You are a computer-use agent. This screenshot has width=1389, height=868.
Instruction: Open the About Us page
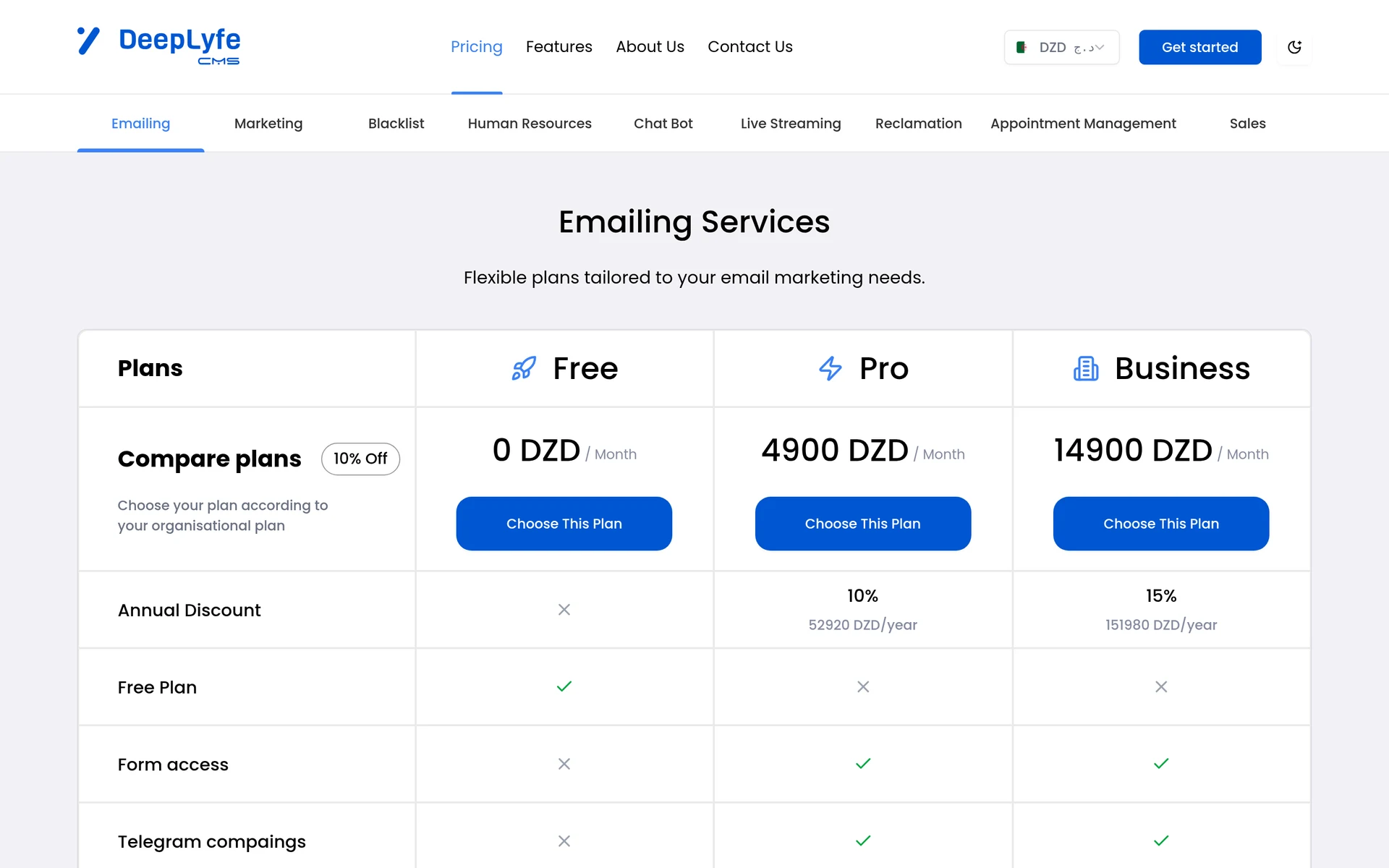(650, 47)
